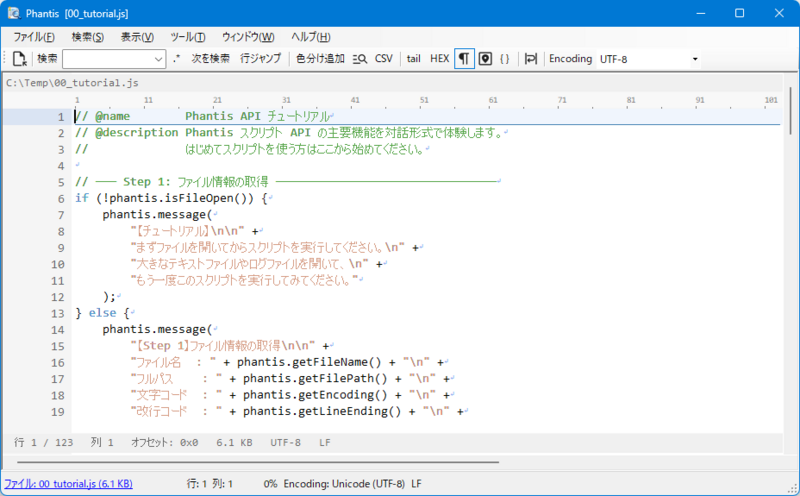
Task: Click the filter search magnifier icon
Action: tap(361, 59)
